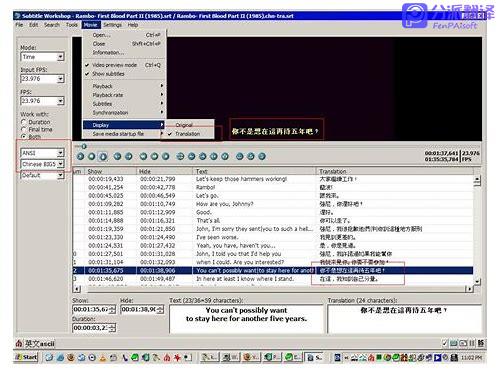Select the subtitle row "Rambo!"

tap(273, 187)
